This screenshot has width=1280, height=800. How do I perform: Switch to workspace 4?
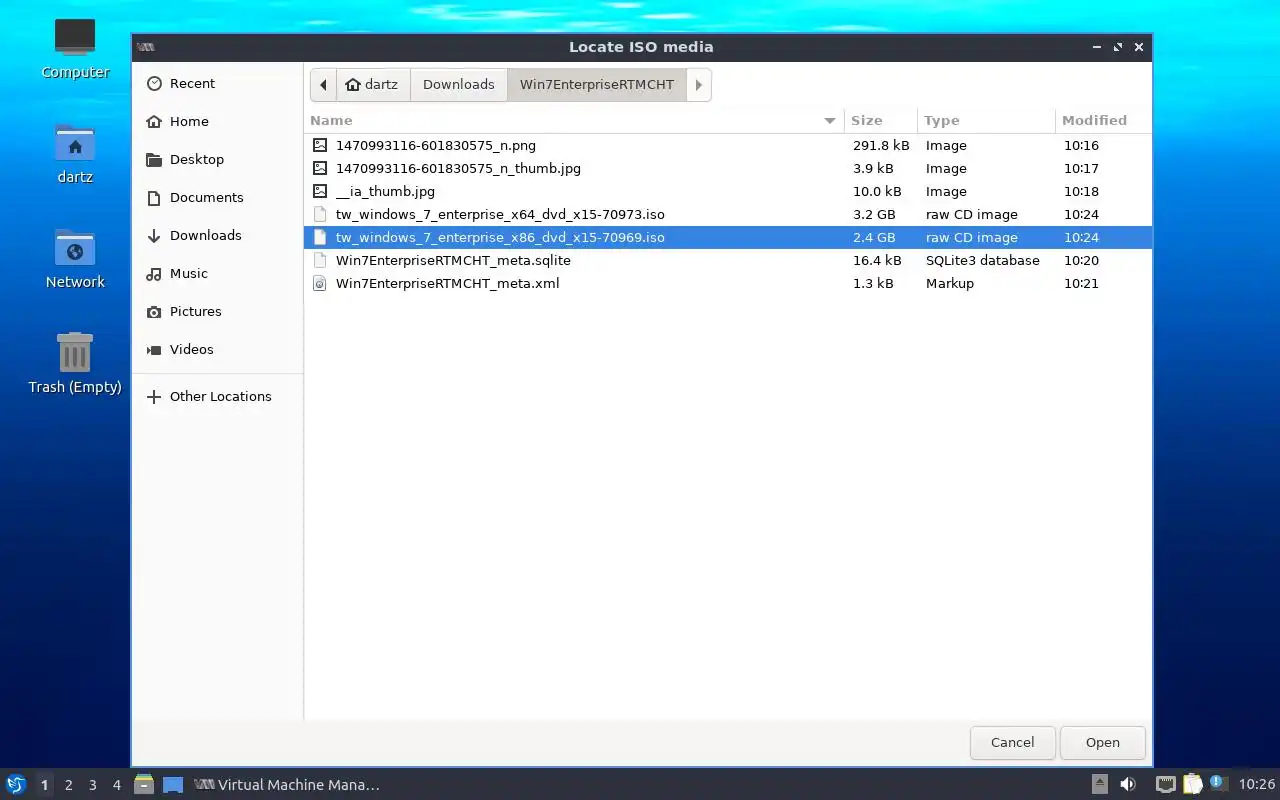click(x=116, y=785)
